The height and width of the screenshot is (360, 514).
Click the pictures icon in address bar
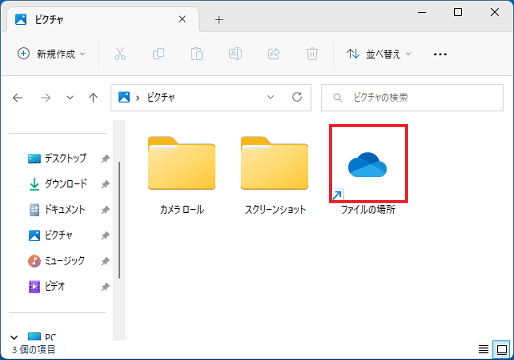(124, 97)
